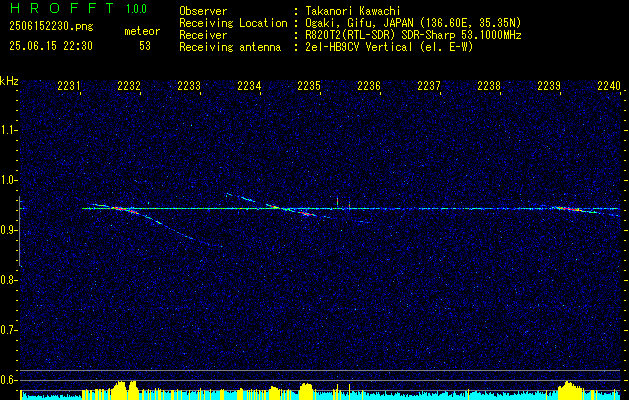Click receiver text R820T2(RTL-SDR) SDR-Sharp 53.1000MHz

tap(413, 35)
